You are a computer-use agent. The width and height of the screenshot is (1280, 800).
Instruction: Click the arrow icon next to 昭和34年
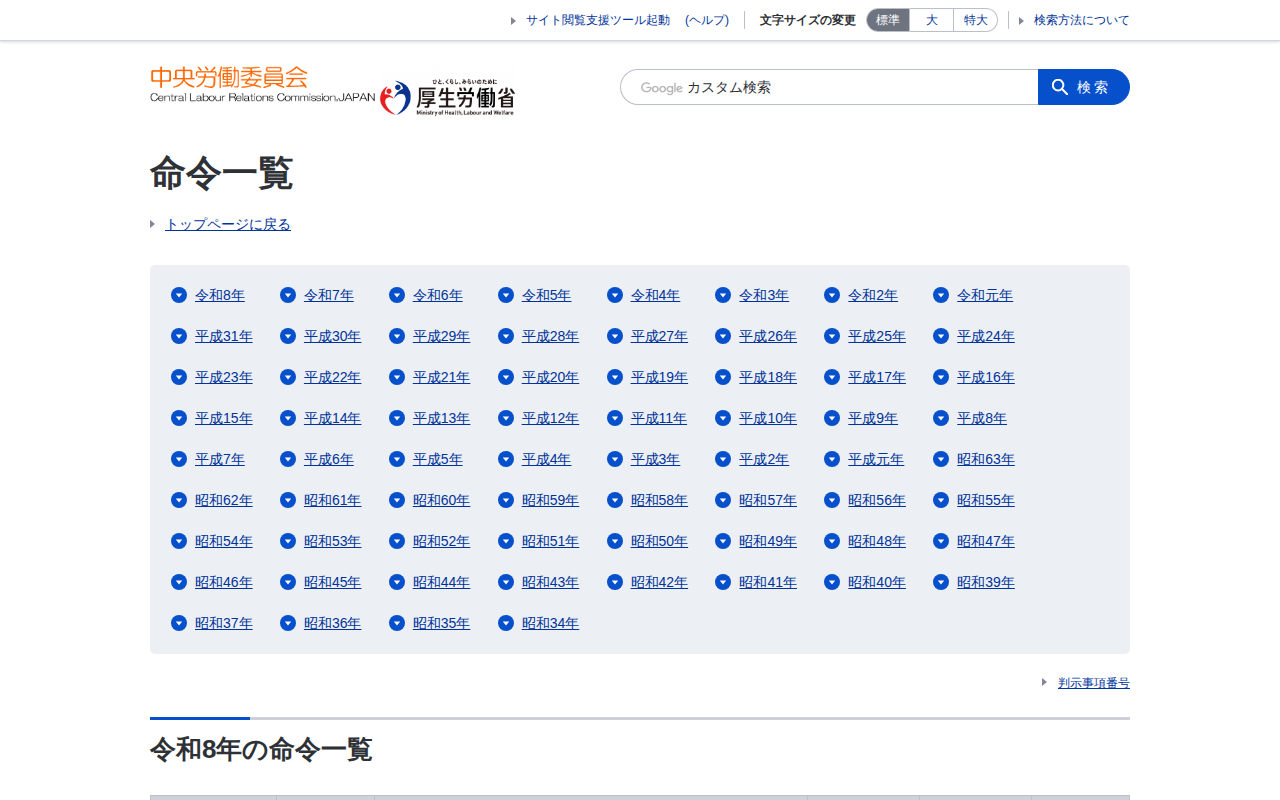(506, 623)
